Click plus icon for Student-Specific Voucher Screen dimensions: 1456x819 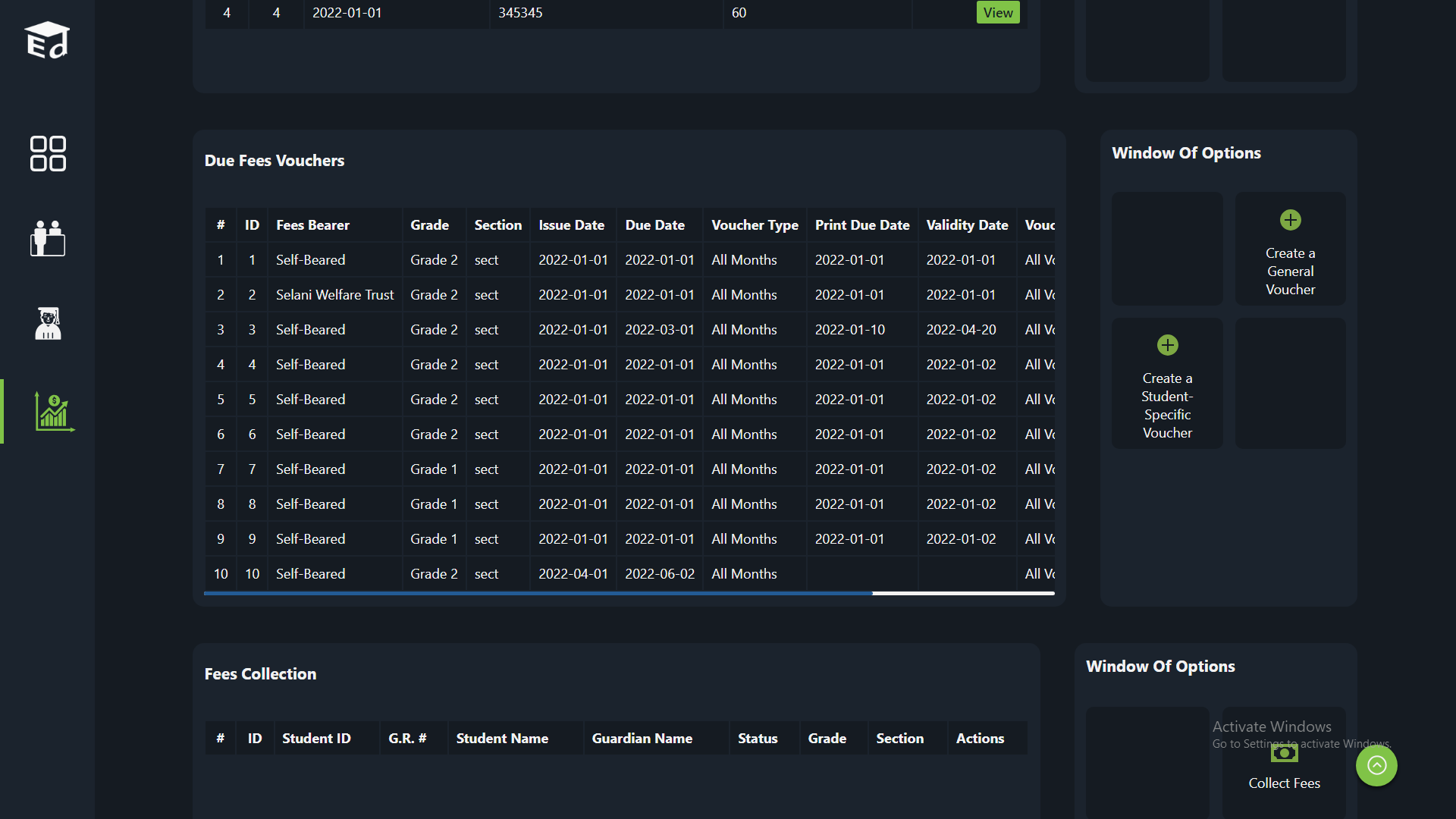tap(1167, 345)
